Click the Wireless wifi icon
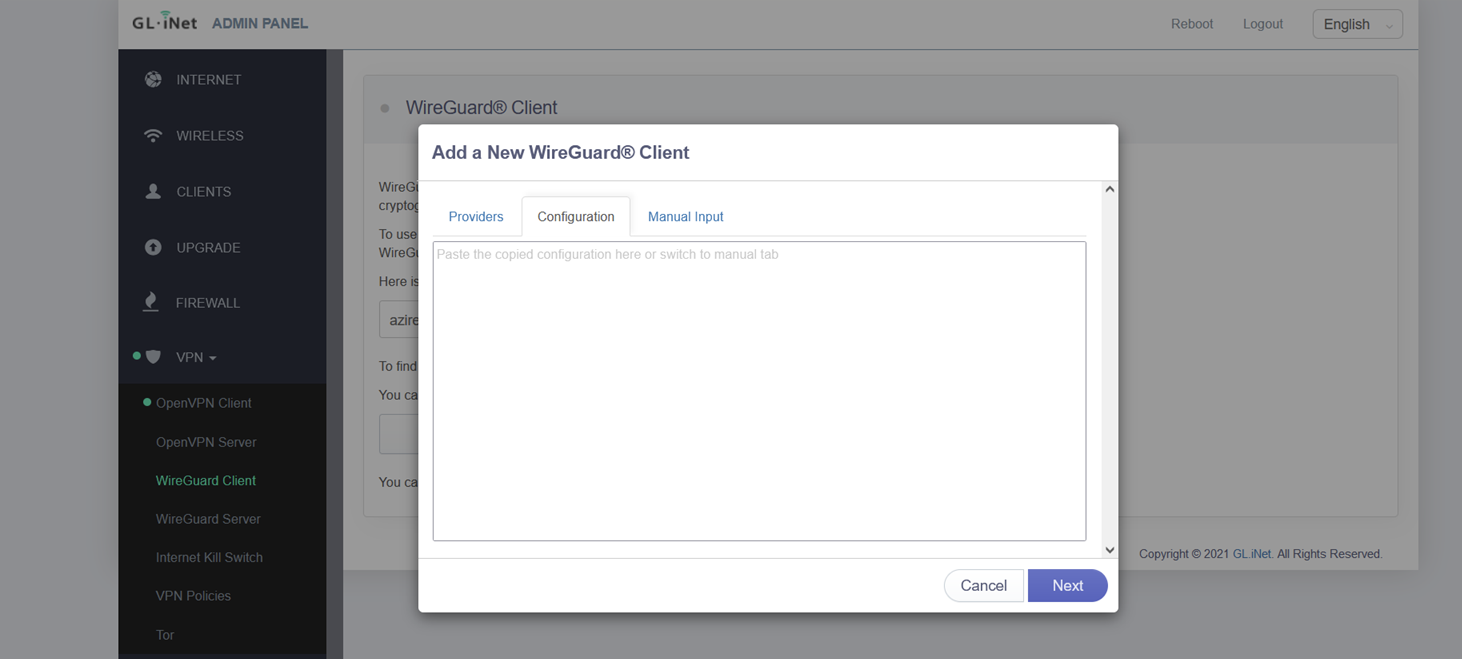This screenshot has height=659, width=1462. pyautogui.click(x=153, y=135)
